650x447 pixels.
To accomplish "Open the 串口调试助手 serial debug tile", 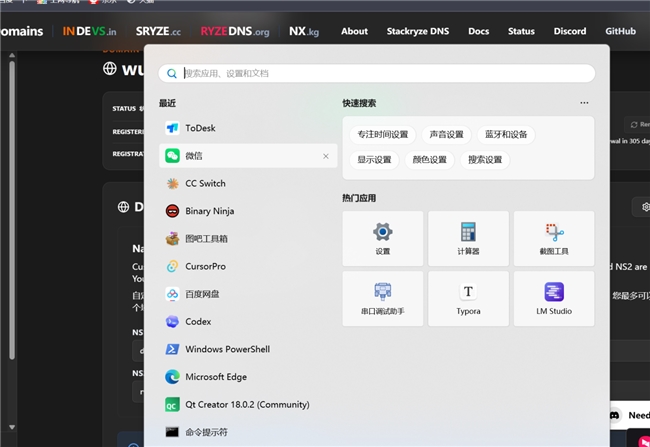I will [383, 299].
